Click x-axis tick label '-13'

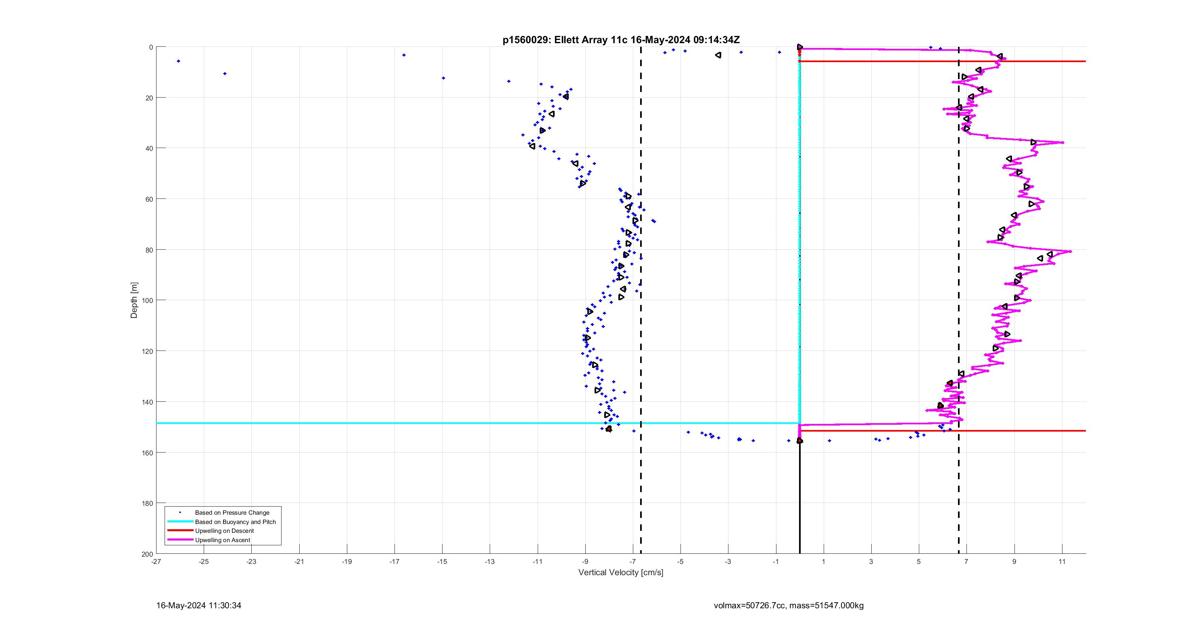(490, 562)
